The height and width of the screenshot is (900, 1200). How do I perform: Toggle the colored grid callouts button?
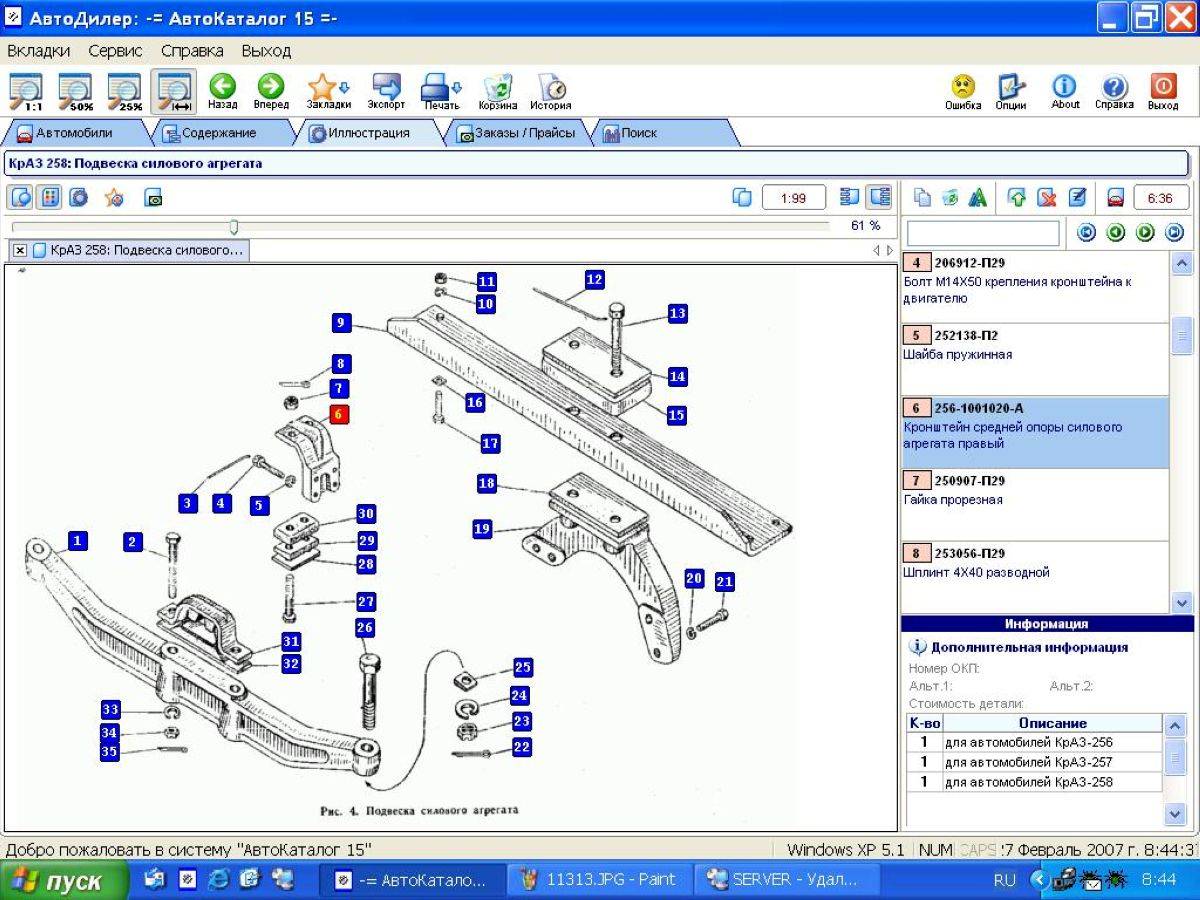coord(48,197)
